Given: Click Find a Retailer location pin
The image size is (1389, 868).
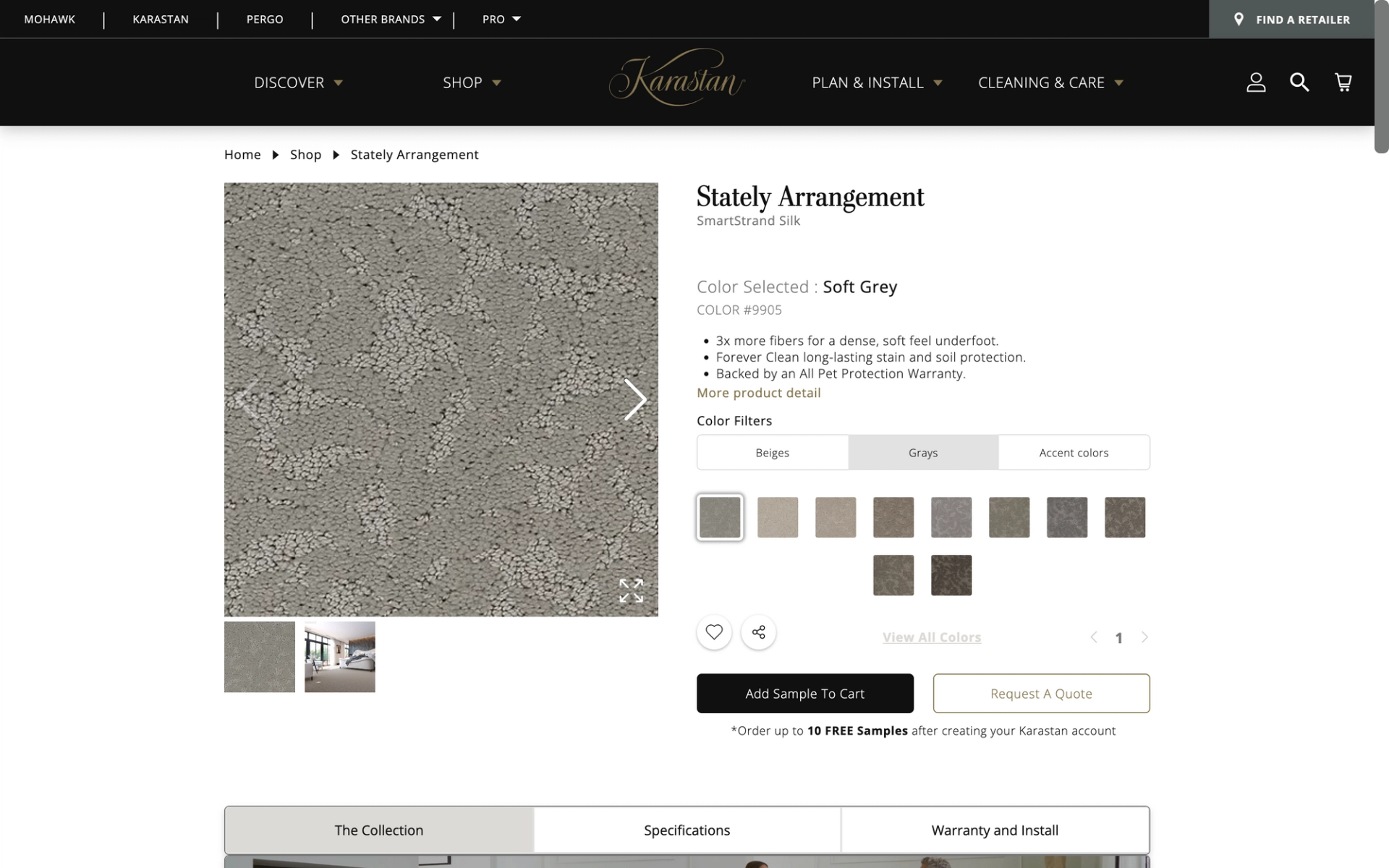Looking at the screenshot, I should 1239,20.
